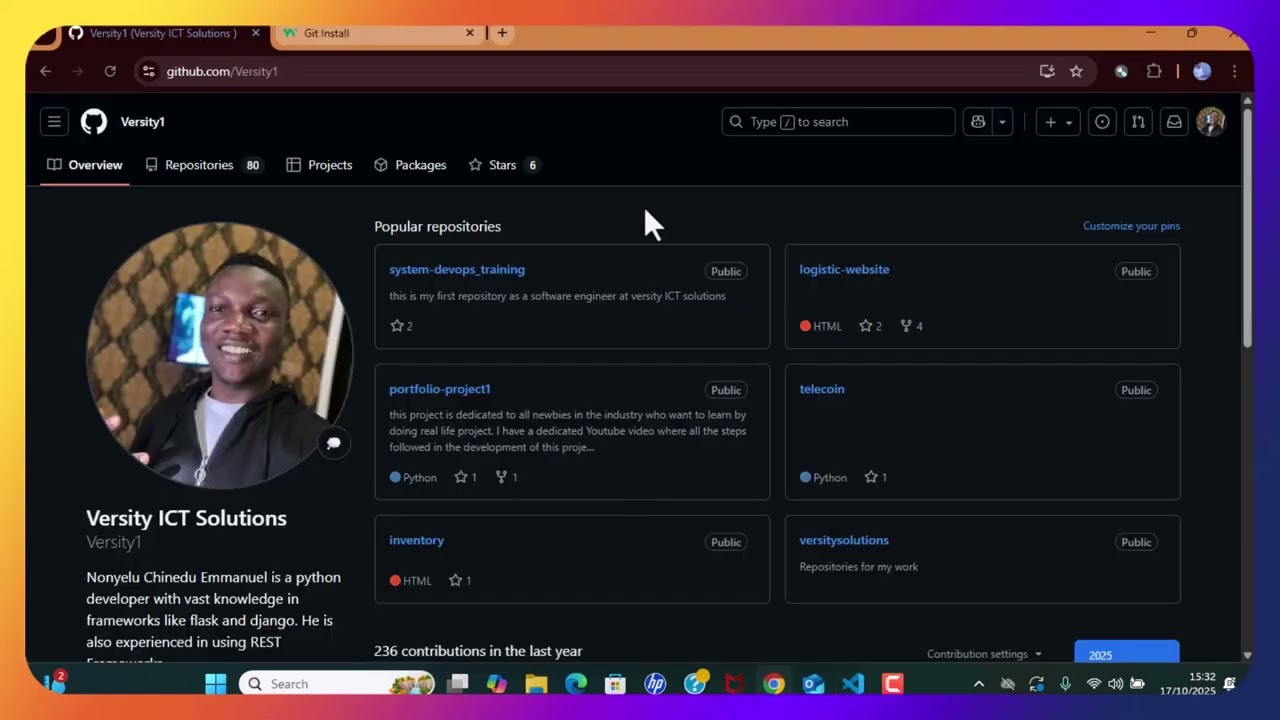Open the GitHub hamburger navigation menu
This screenshot has height=720, width=1280.
click(x=54, y=122)
